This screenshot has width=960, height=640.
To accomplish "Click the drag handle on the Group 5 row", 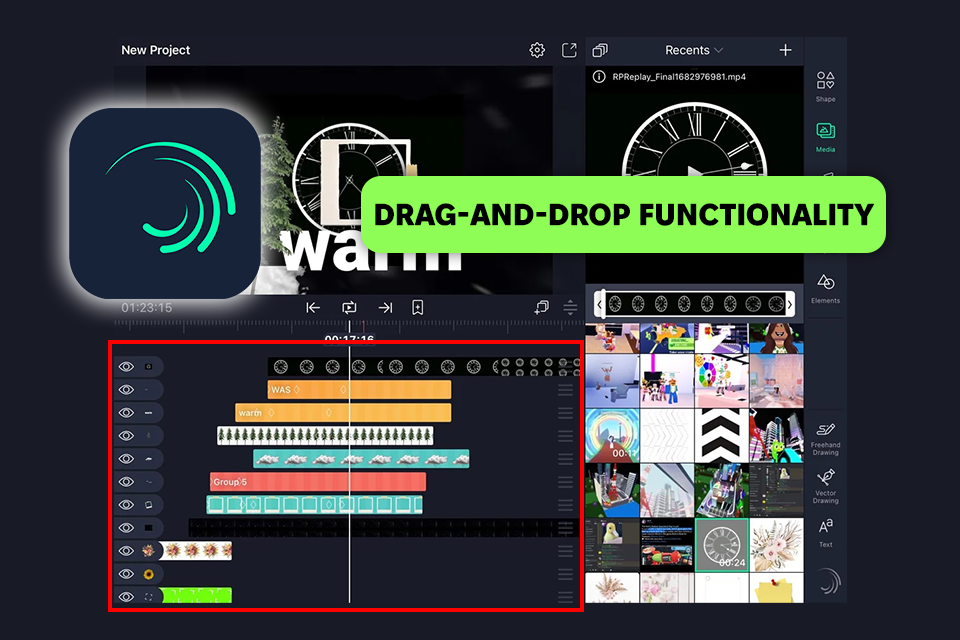I will click(565, 482).
